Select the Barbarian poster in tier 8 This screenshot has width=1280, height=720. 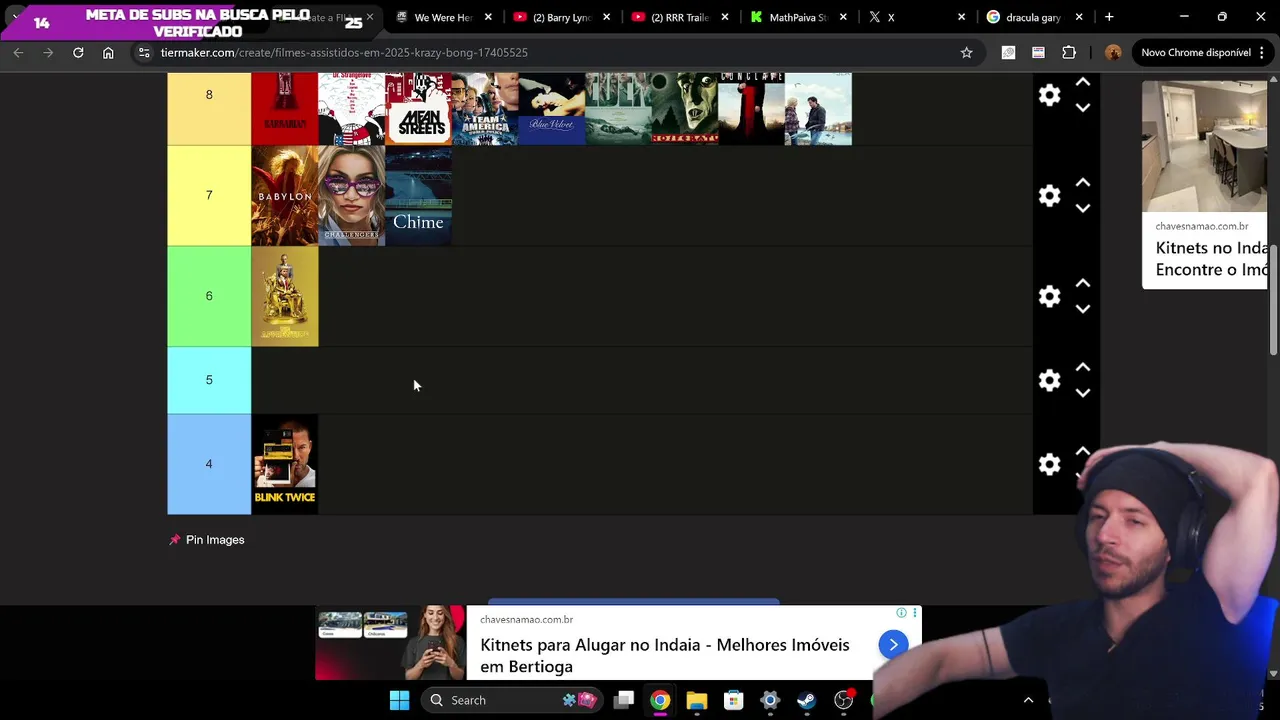285,108
